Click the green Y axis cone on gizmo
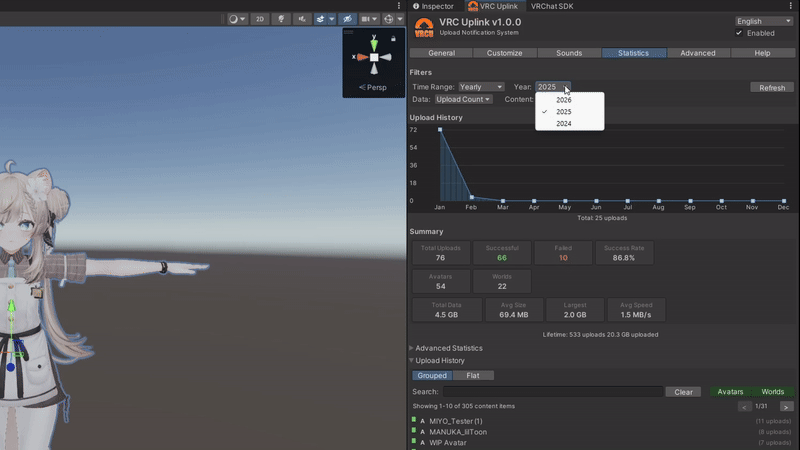 pyautogui.click(x=374, y=44)
